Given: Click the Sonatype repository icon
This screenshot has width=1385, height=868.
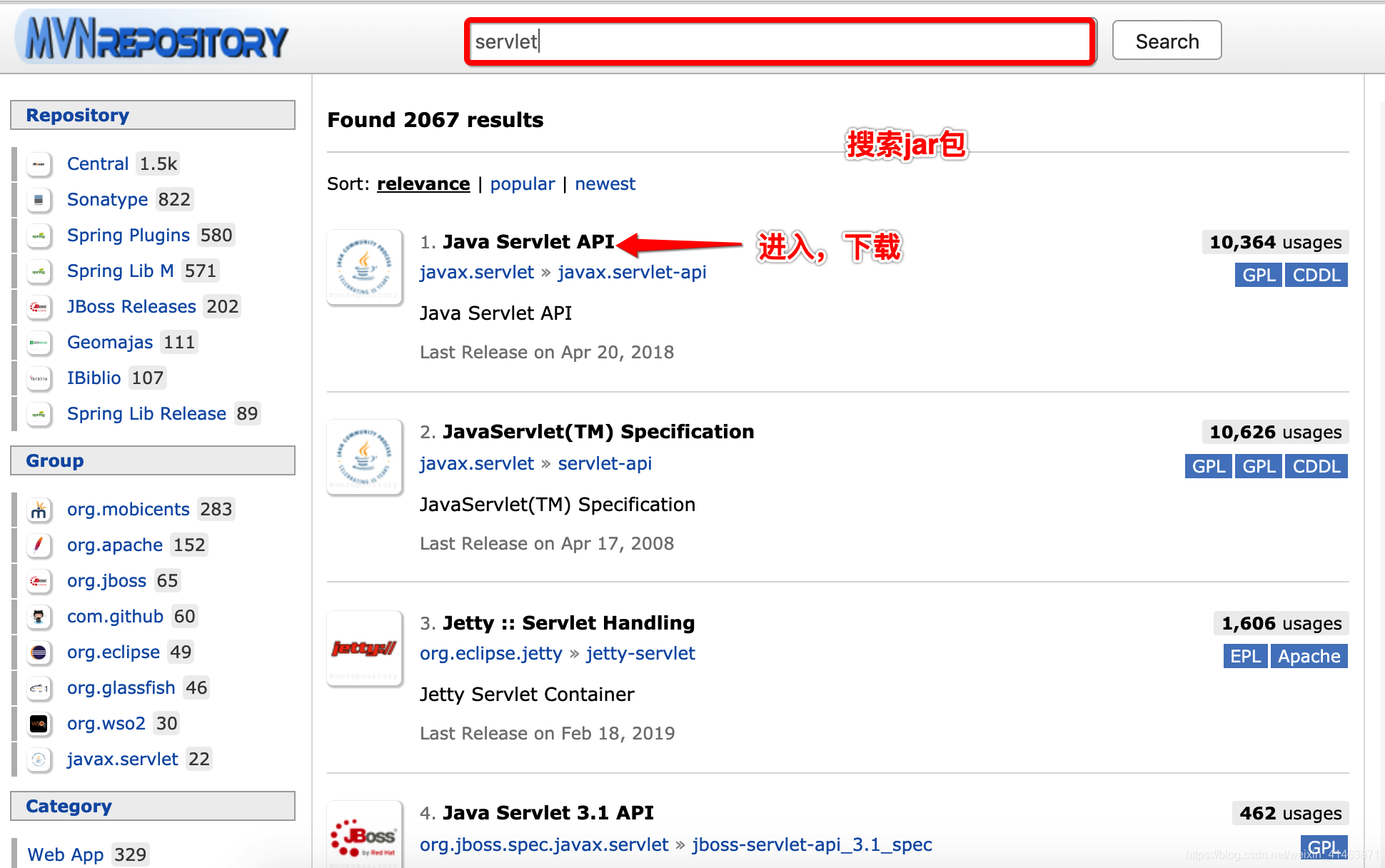Looking at the screenshot, I should coord(39,200).
